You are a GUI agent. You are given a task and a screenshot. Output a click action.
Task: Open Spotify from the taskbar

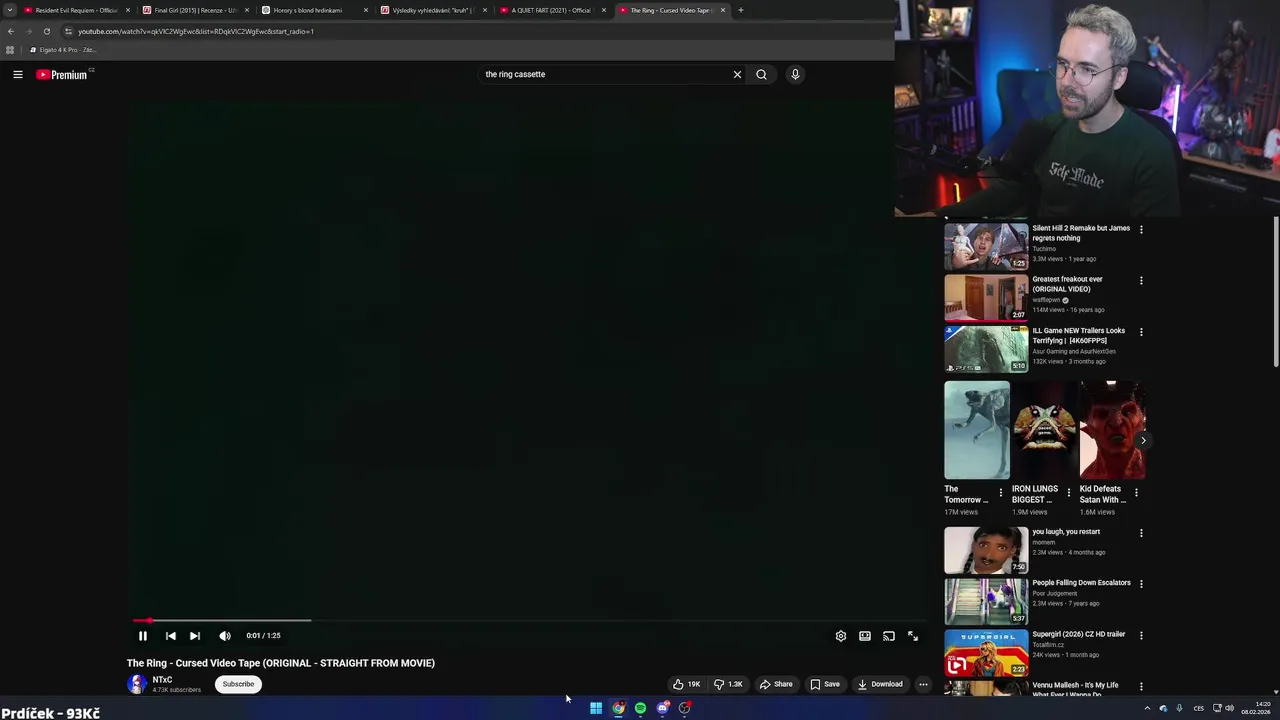coord(641,708)
